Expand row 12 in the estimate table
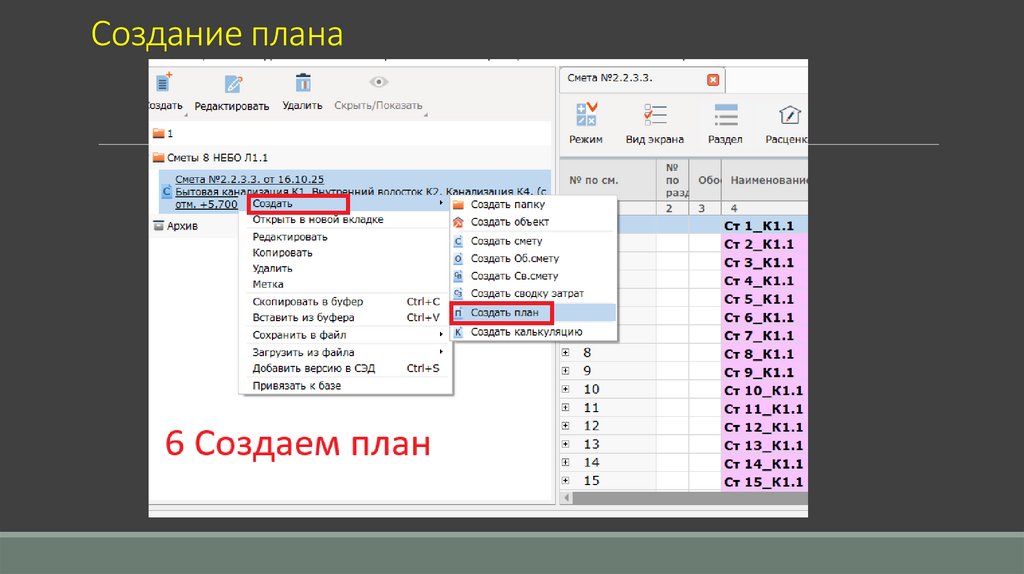The image size is (1024, 574). pos(566,426)
